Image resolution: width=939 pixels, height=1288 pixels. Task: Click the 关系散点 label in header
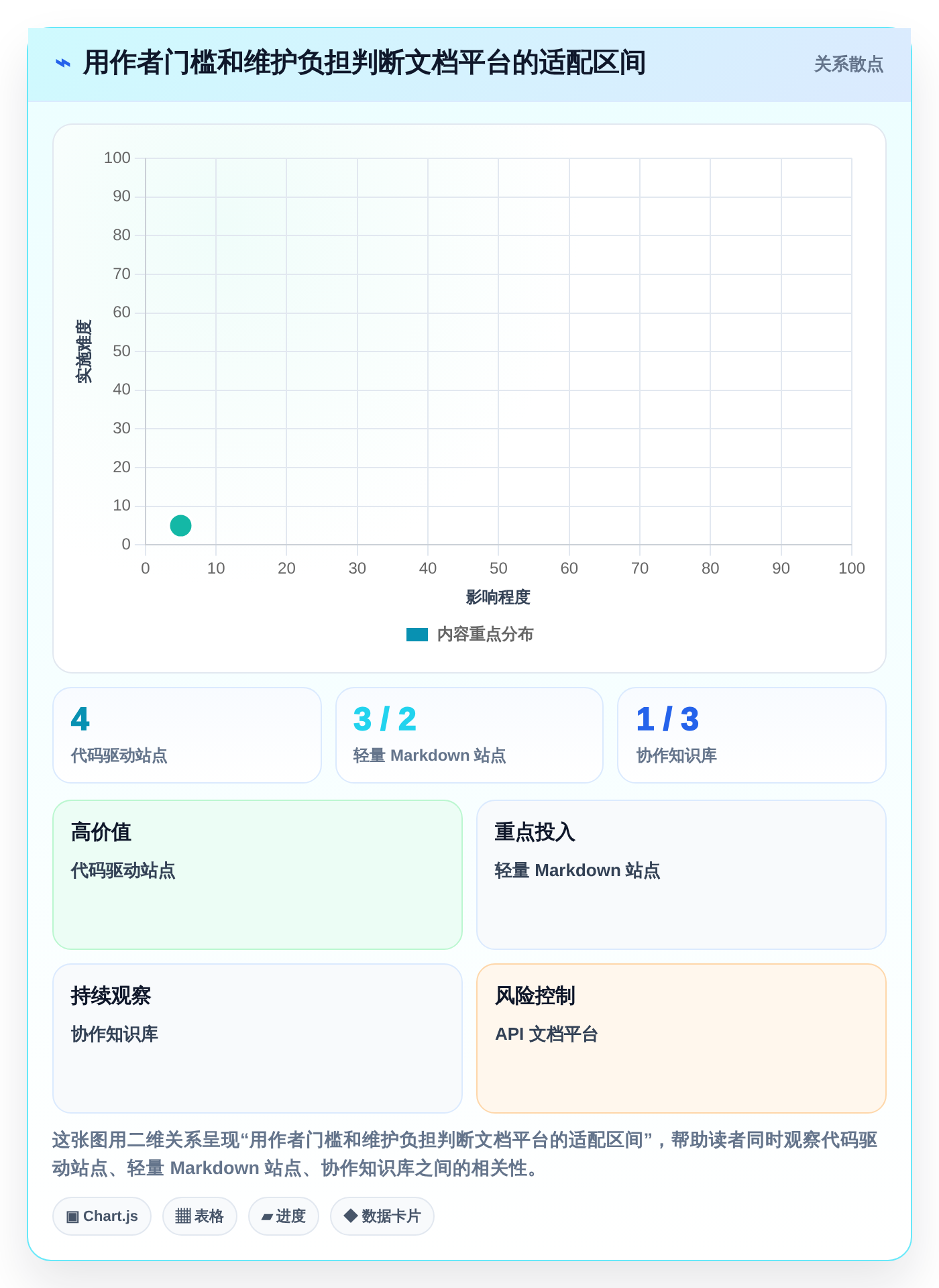click(848, 64)
